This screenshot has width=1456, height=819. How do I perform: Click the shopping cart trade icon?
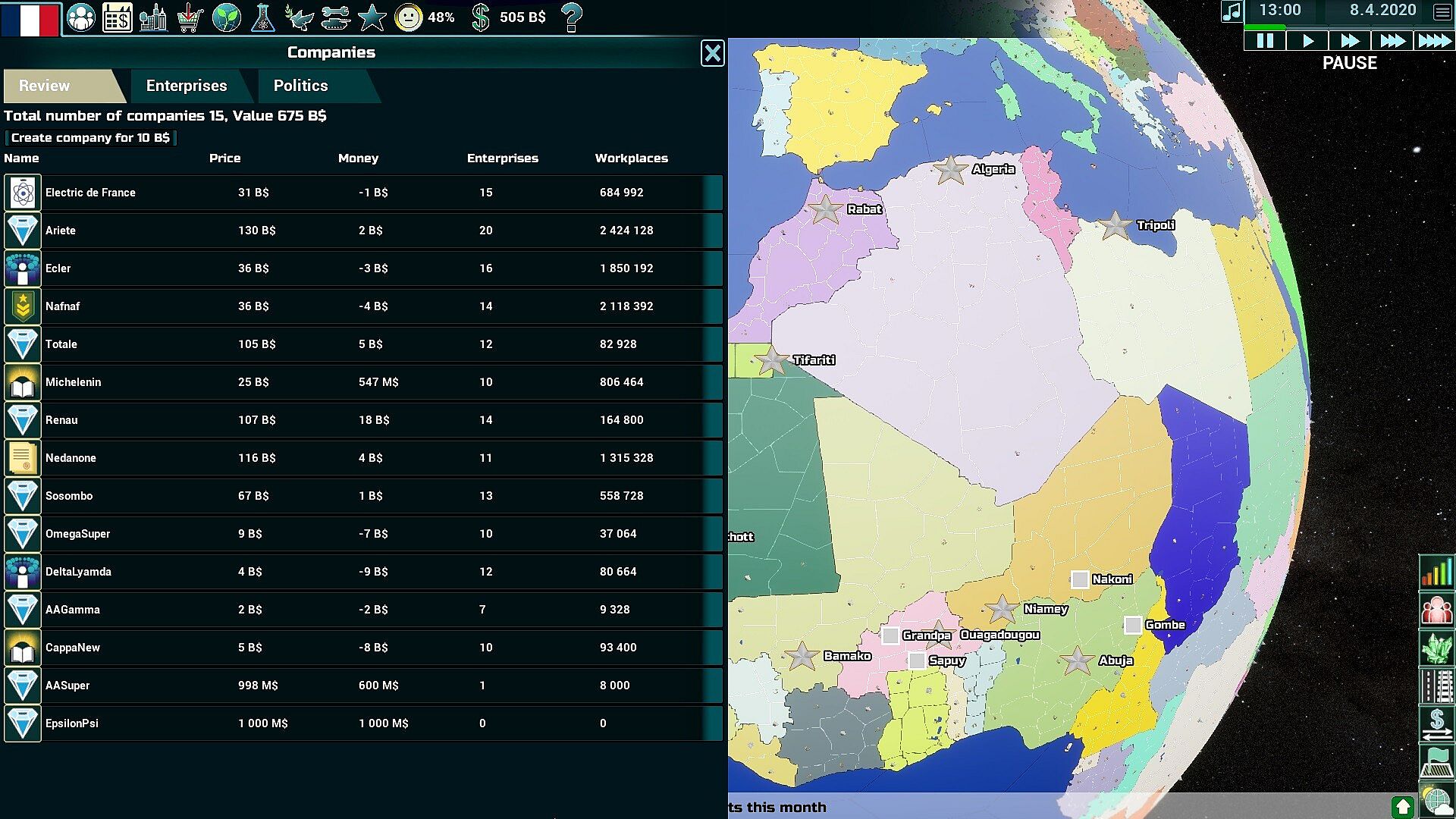click(x=190, y=17)
